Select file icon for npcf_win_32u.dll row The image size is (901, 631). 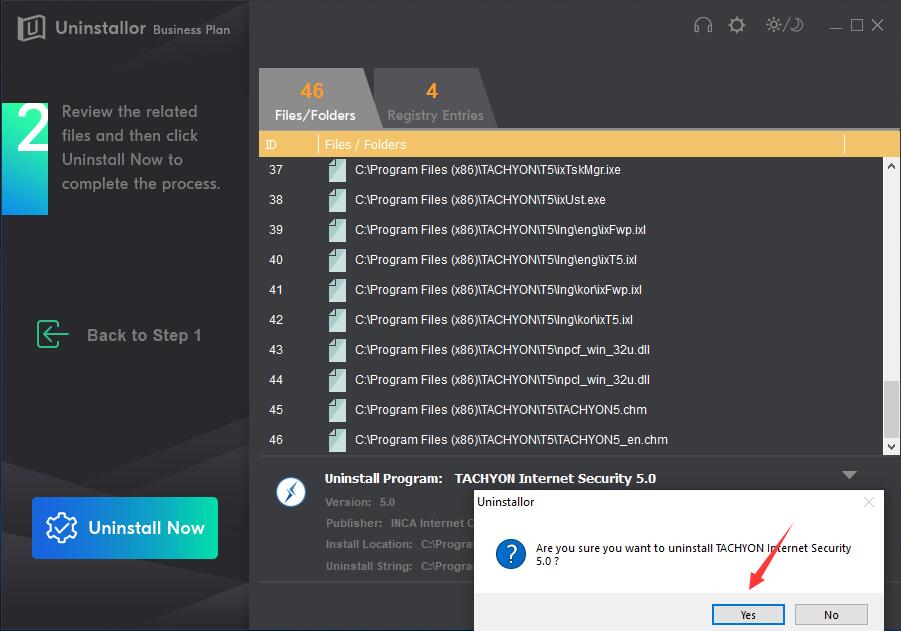337,350
